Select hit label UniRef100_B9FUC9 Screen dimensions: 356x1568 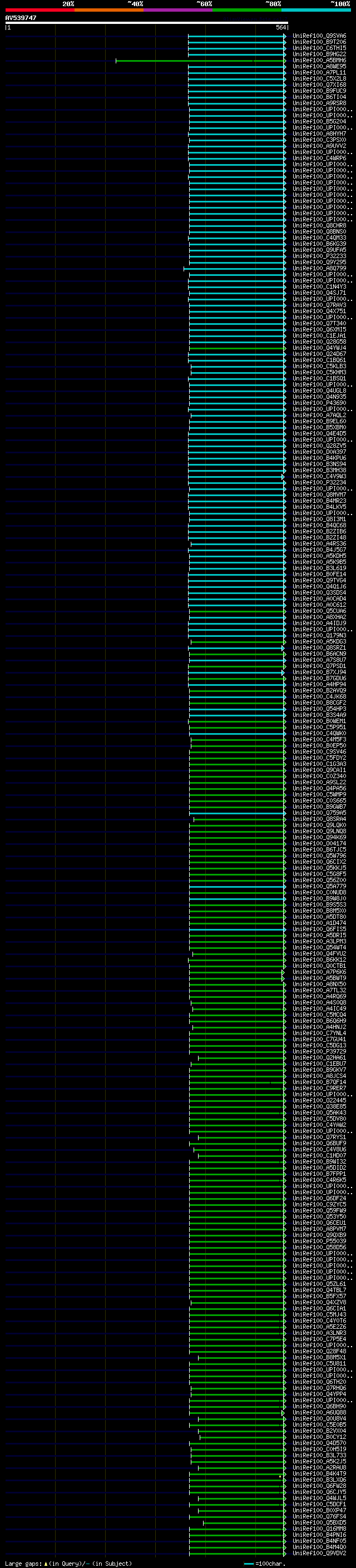319,91
